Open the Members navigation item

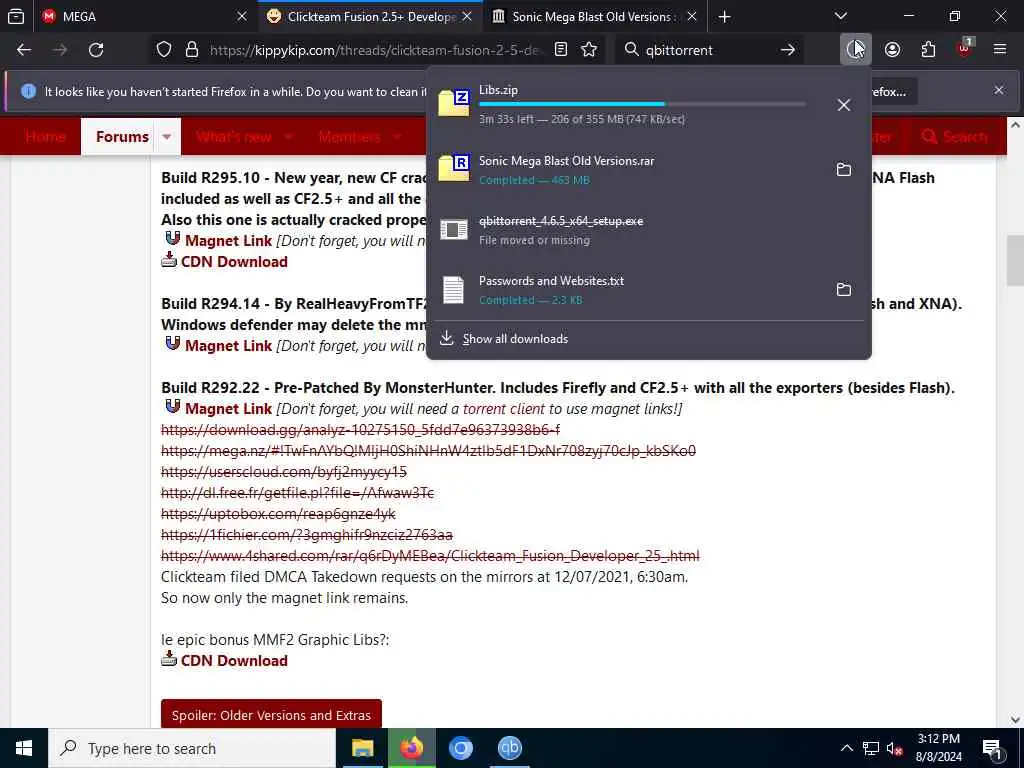click(349, 136)
